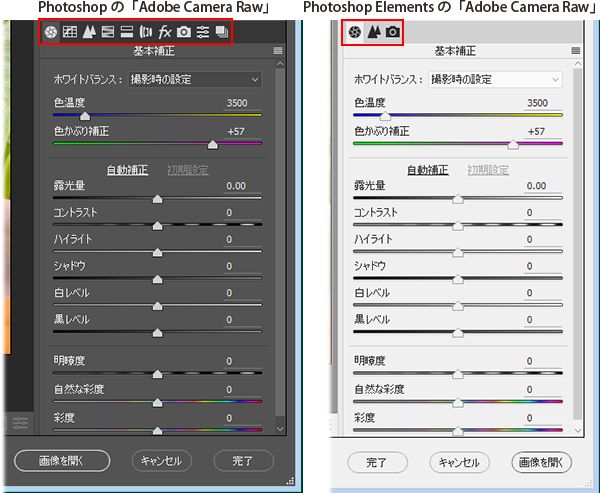Click シャドウ slider handle in Photoshop panel
Viewport: 600px width, 493px height.
click(157, 279)
